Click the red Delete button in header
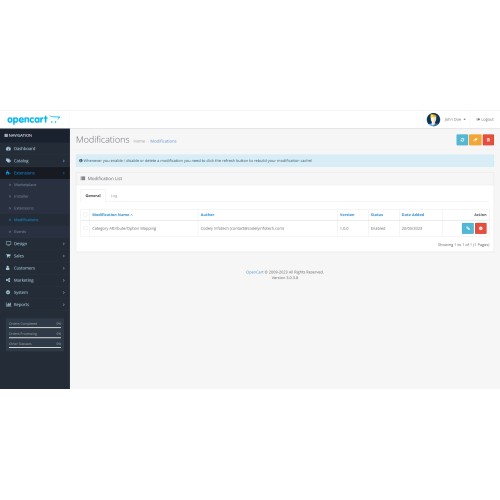The width and height of the screenshot is (500, 500). coord(488,140)
